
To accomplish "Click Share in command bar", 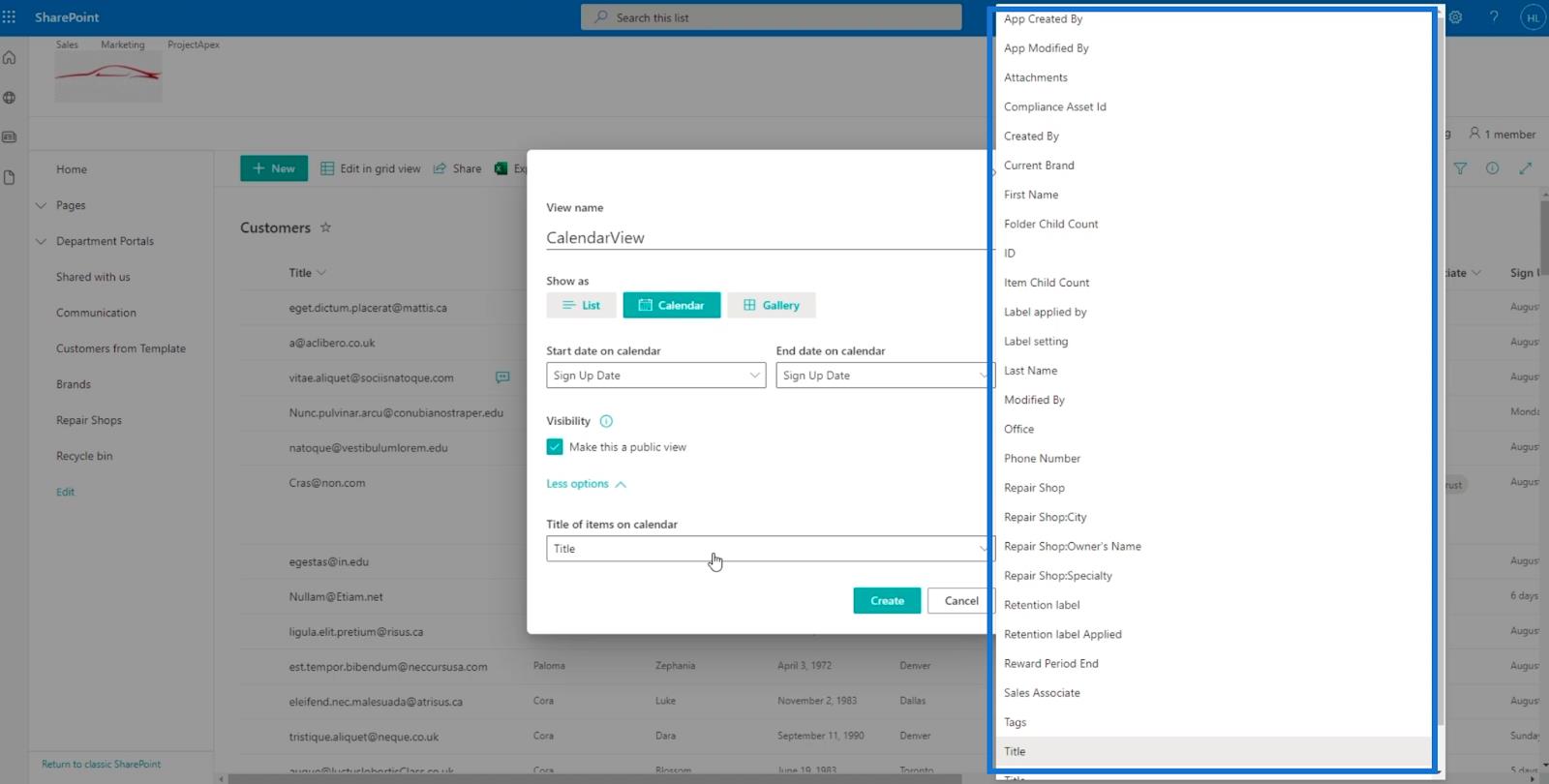I will (x=457, y=168).
